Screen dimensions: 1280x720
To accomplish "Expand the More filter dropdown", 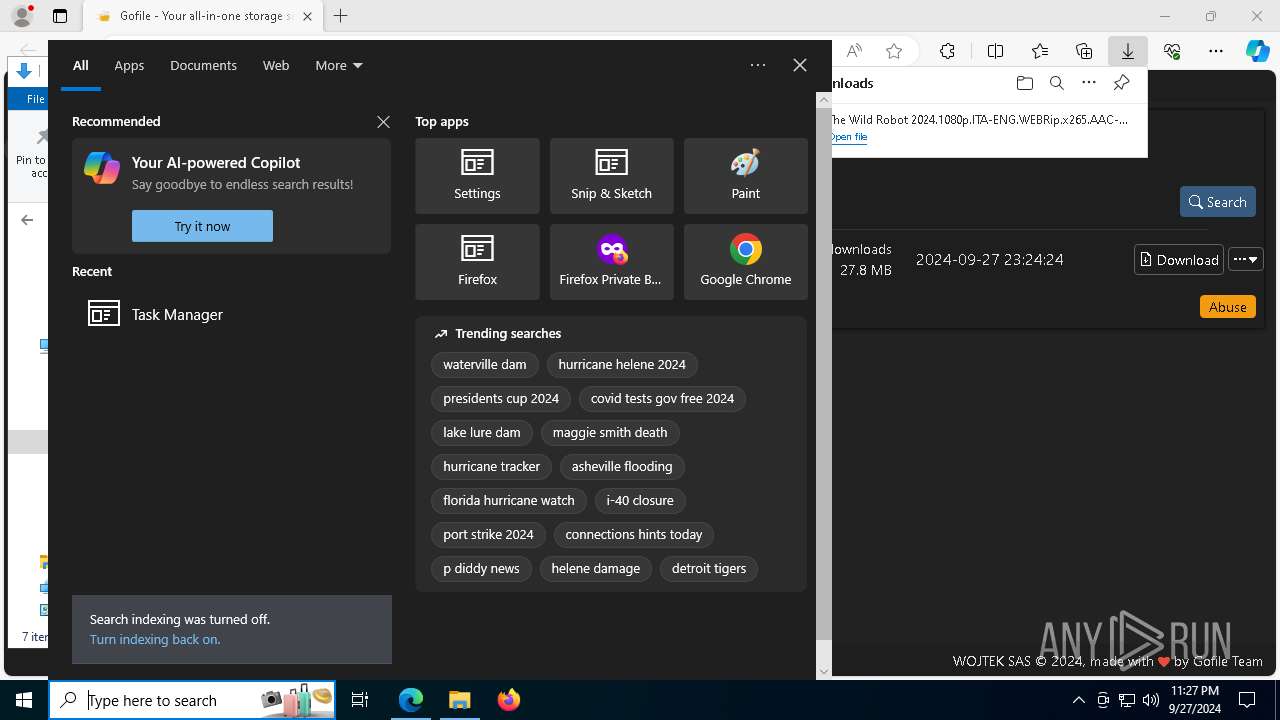I will 339,65.
